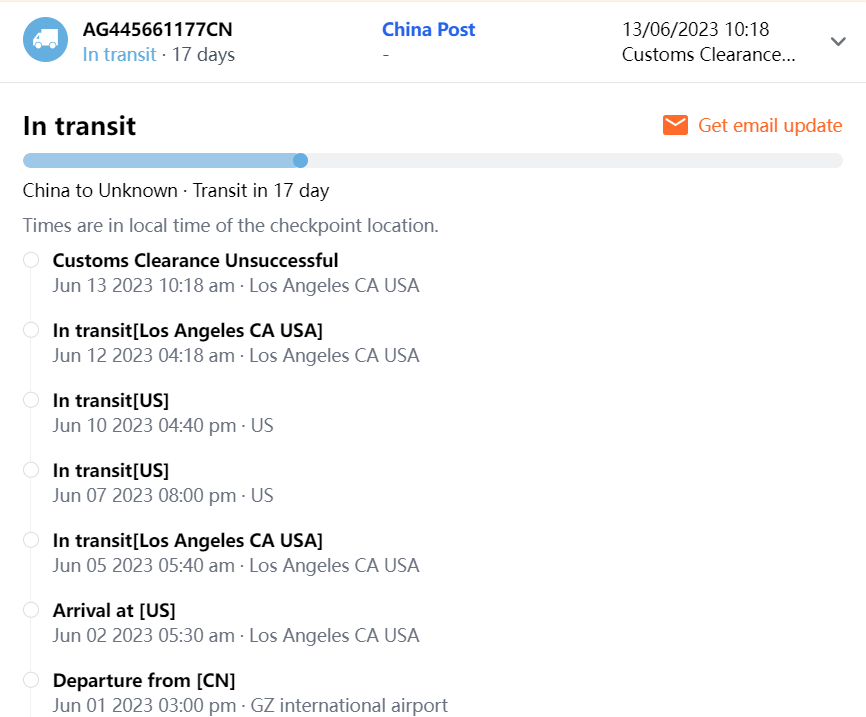The image size is (866, 717).
Task: Open the China Post carrier link
Action: click(428, 30)
